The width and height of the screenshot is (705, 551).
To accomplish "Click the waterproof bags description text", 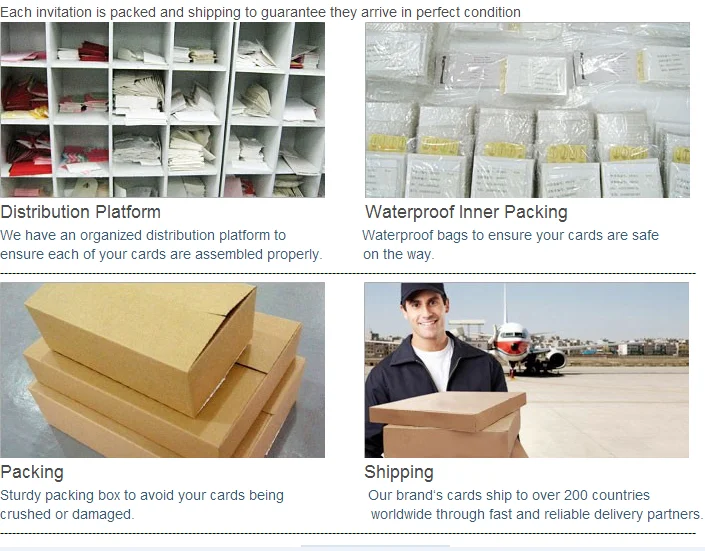I will pyautogui.click(x=511, y=245).
